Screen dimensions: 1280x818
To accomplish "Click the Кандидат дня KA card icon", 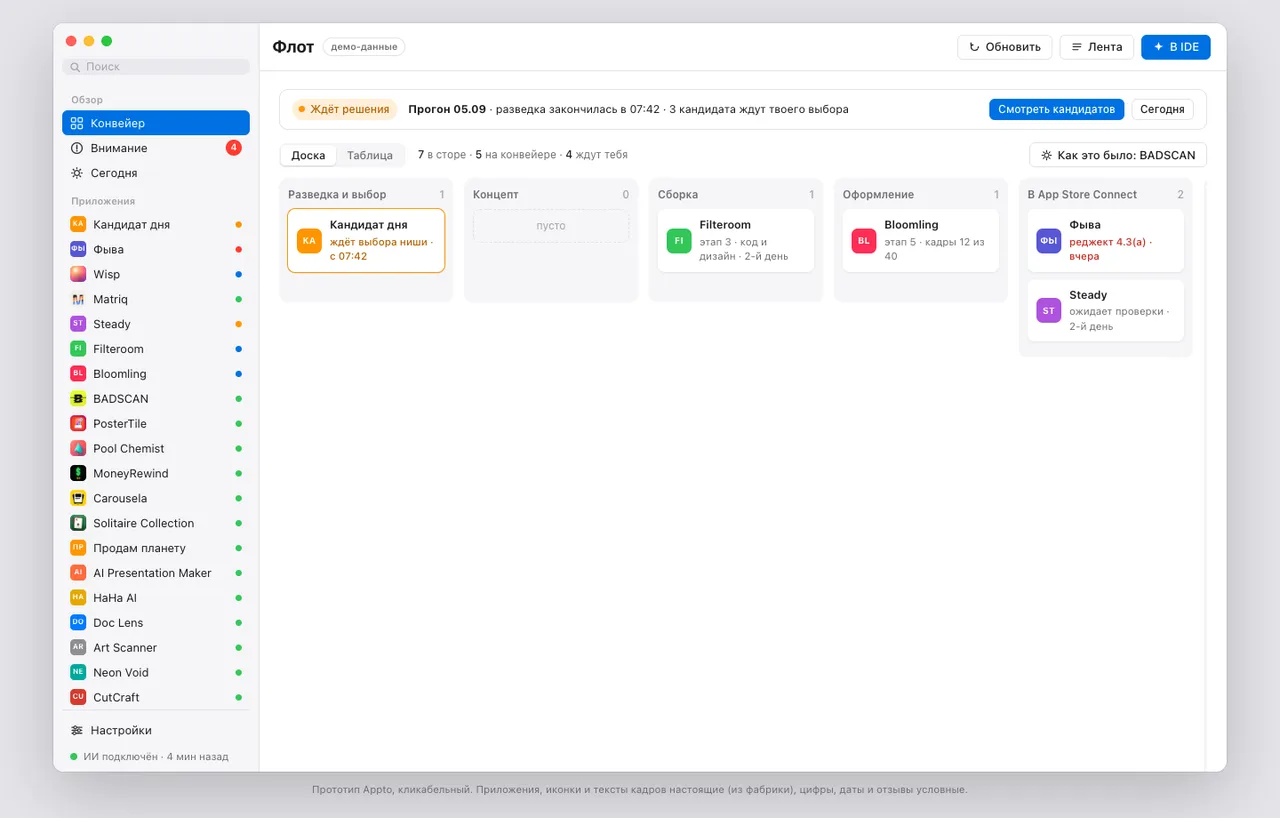I will 309,240.
